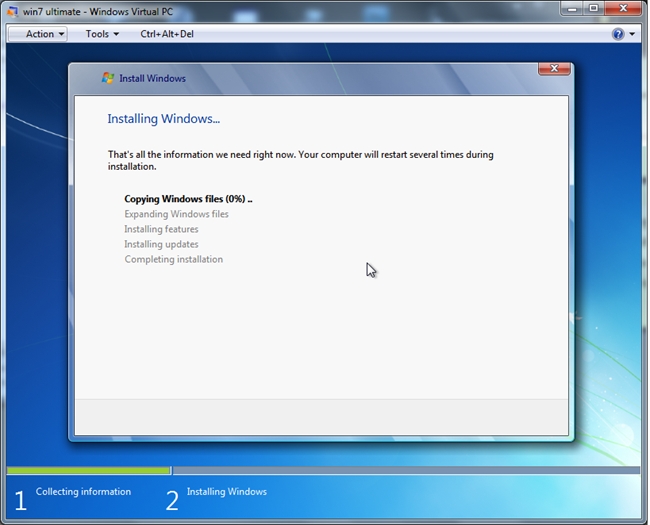Maximize the Windows Virtual PC window

[x=594, y=8]
